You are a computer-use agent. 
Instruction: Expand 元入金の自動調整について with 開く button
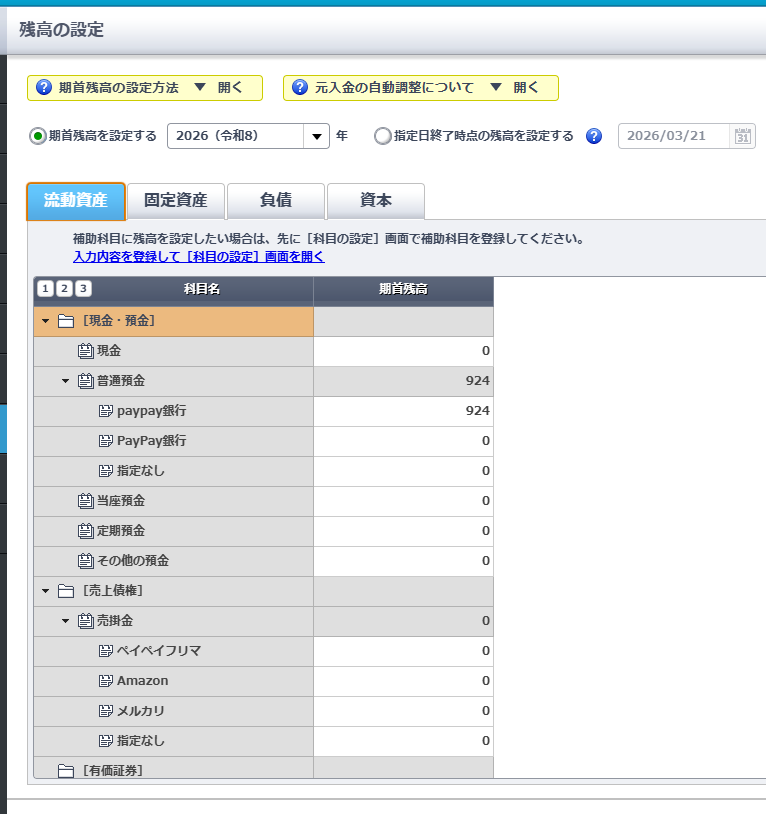pos(515,88)
